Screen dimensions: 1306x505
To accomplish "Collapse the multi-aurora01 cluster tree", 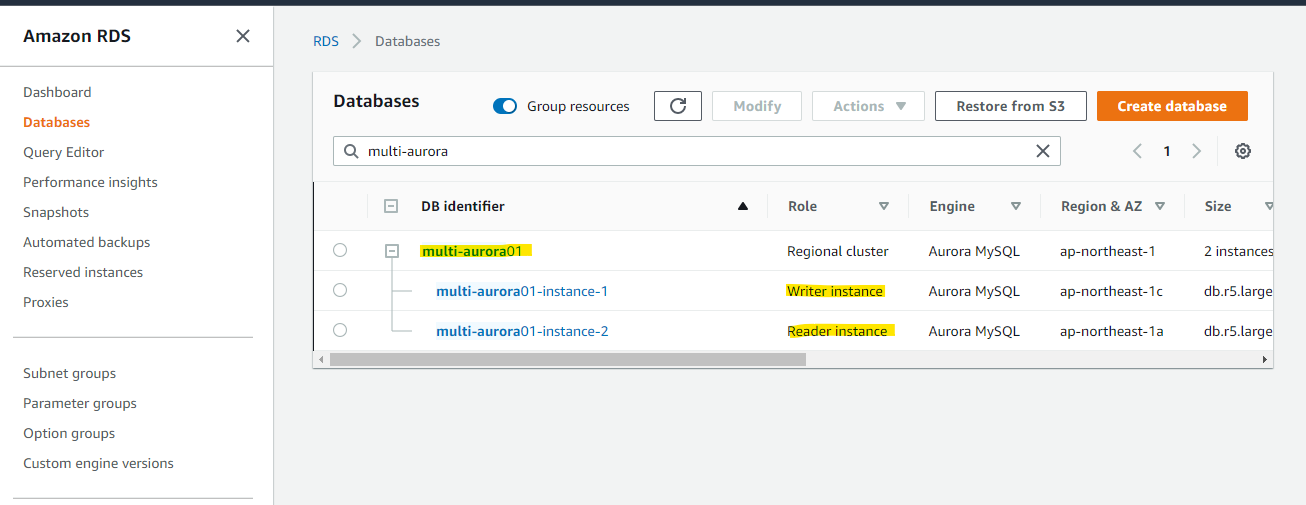I will (392, 251).
